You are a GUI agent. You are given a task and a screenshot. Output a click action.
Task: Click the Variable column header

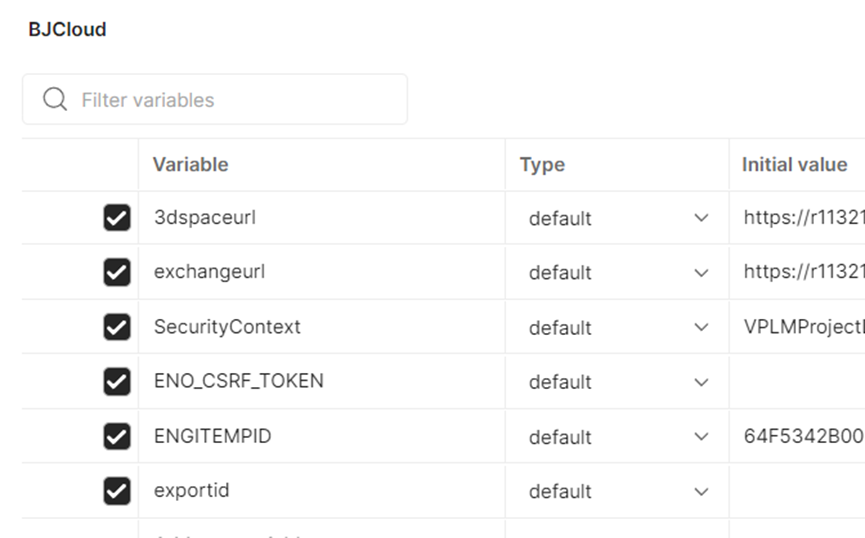click(190, 164)
